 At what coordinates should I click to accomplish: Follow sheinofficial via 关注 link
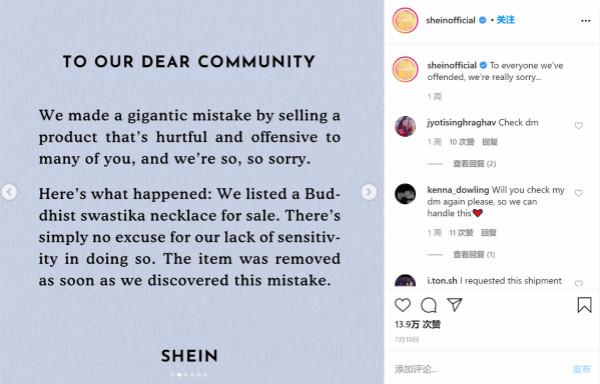click(x=505, y=20)
